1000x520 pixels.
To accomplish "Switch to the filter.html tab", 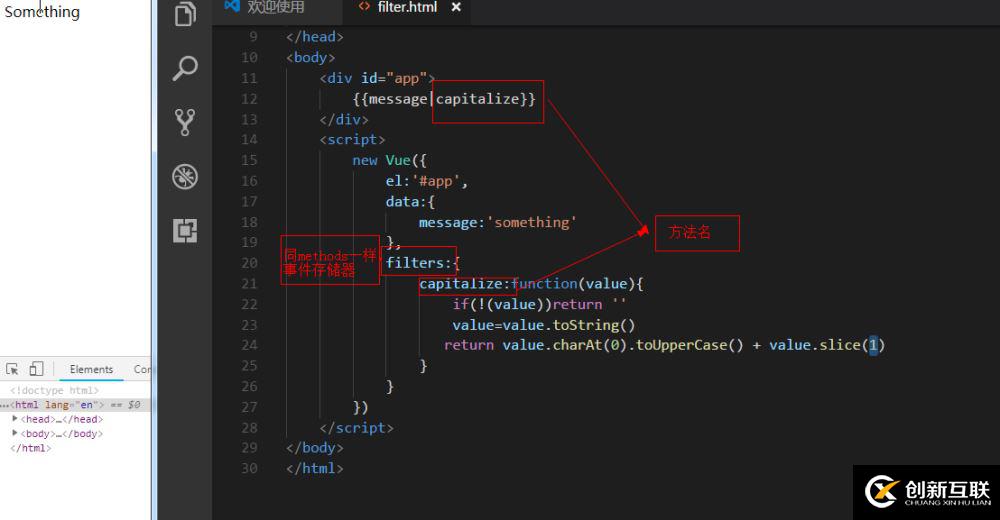I will coord(407,7).
